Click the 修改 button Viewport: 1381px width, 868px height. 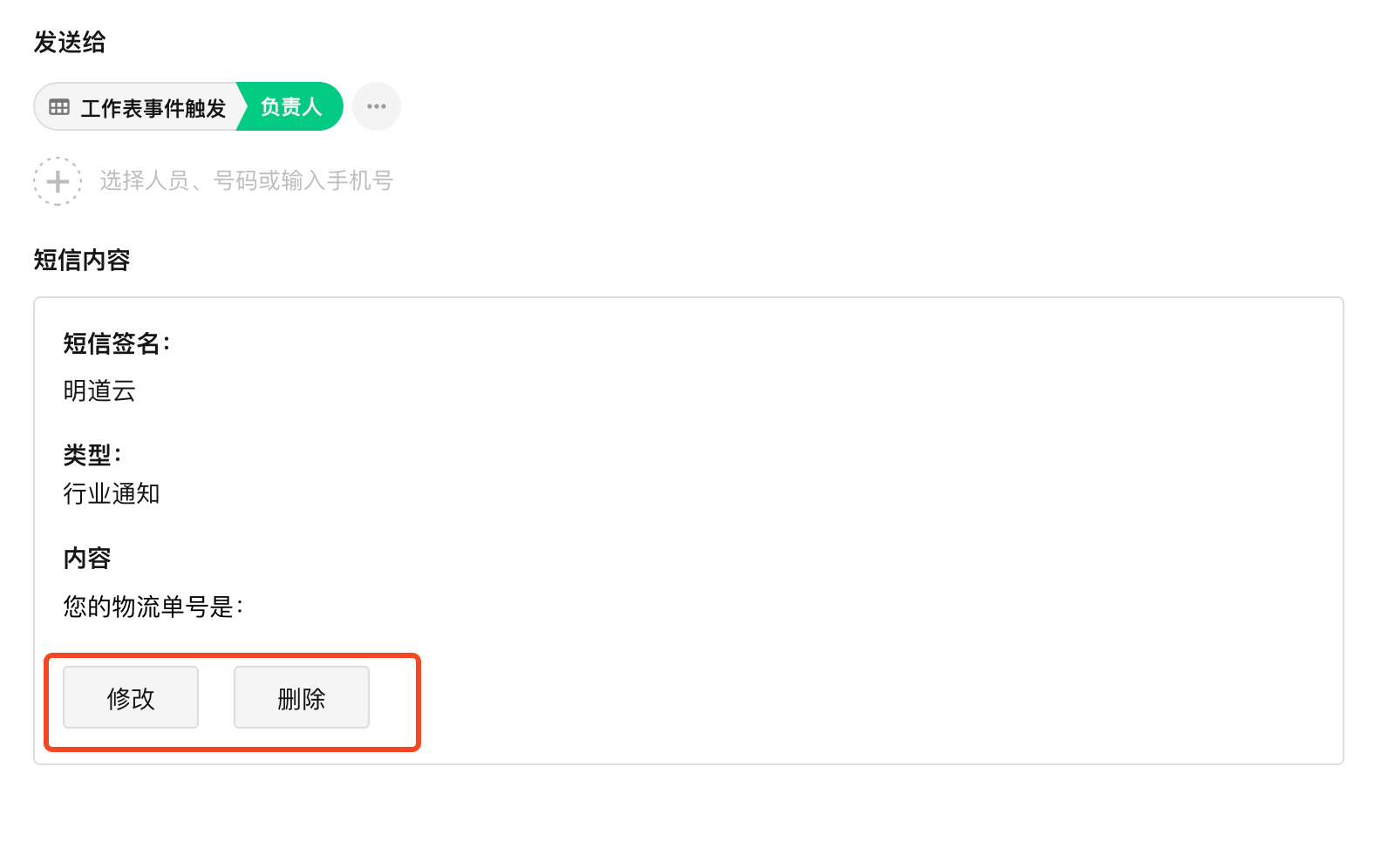pyautogui.click(x=131, y=697)
